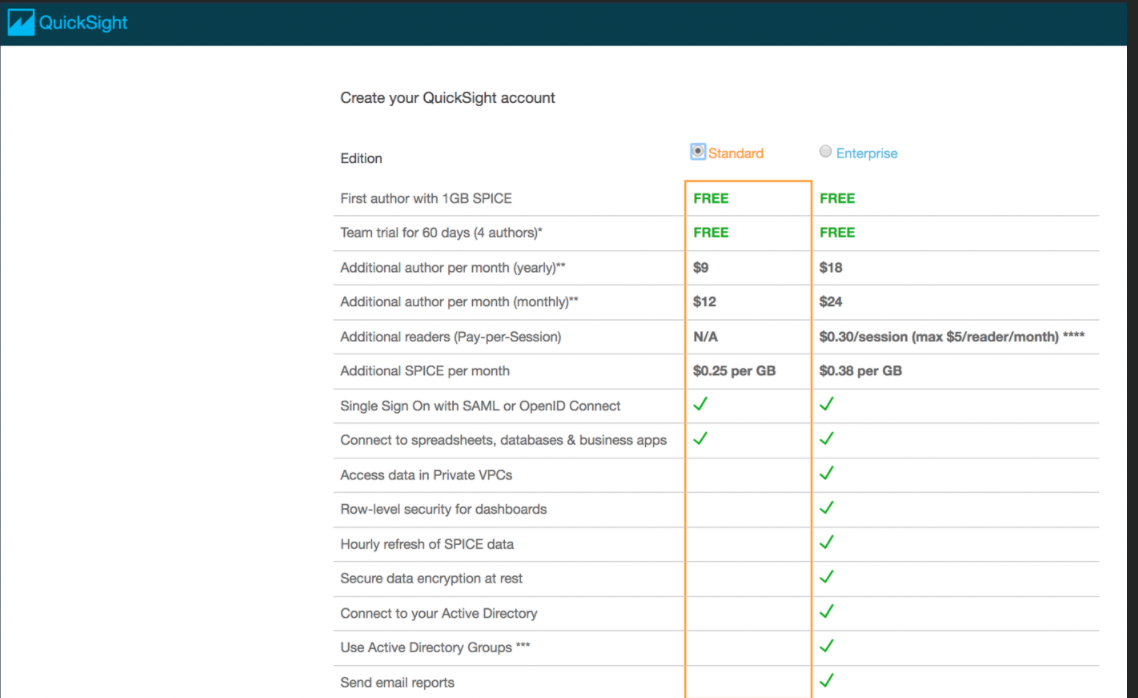Click the 'Create your QuickSight account' heading
This screenshot has width=1138, height=698.
tap(447, 98)
